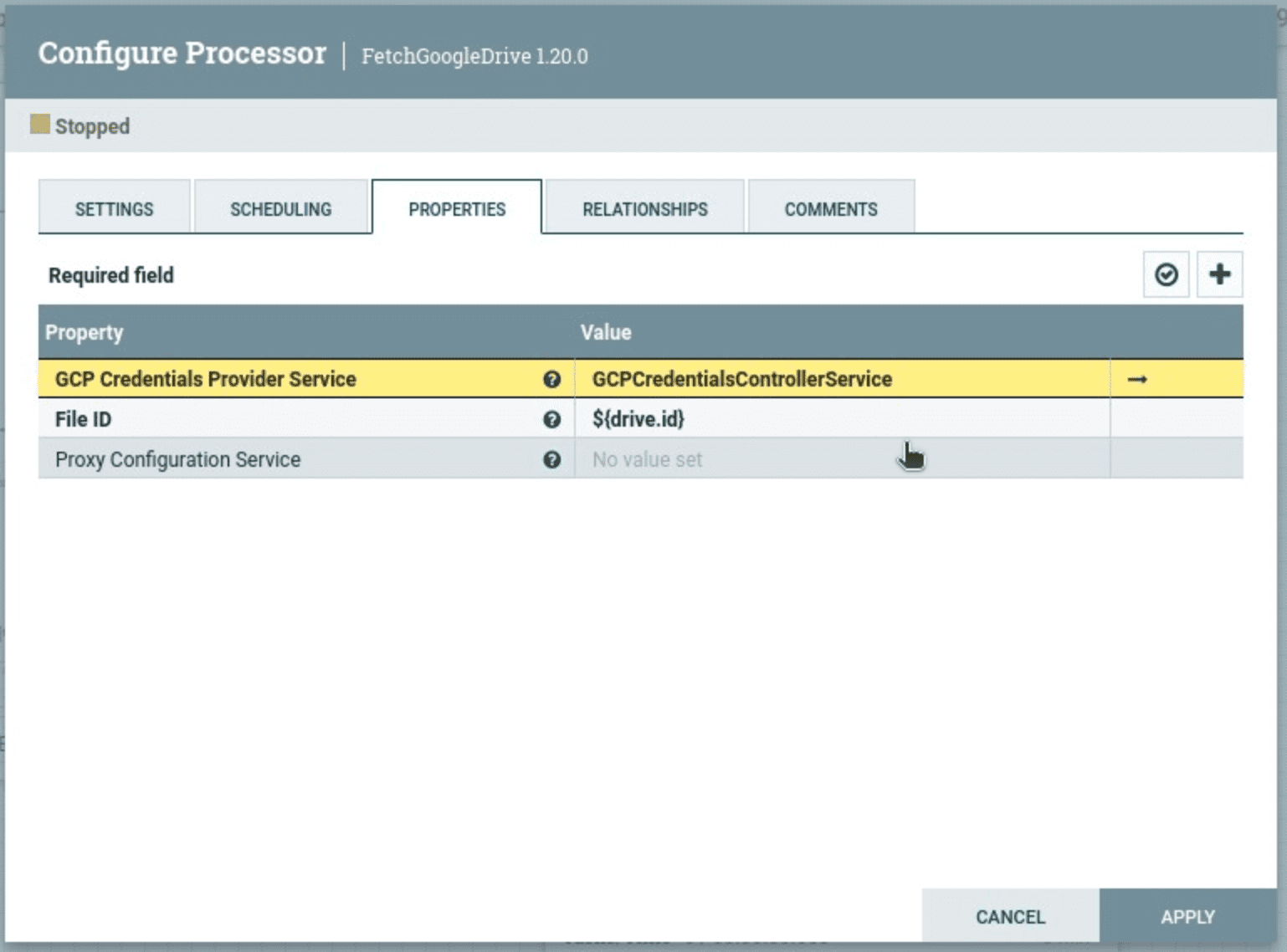Select Proxy Configuration Service property name
The width and height of the screenshot is (1287, 952).
coord(177,459)
